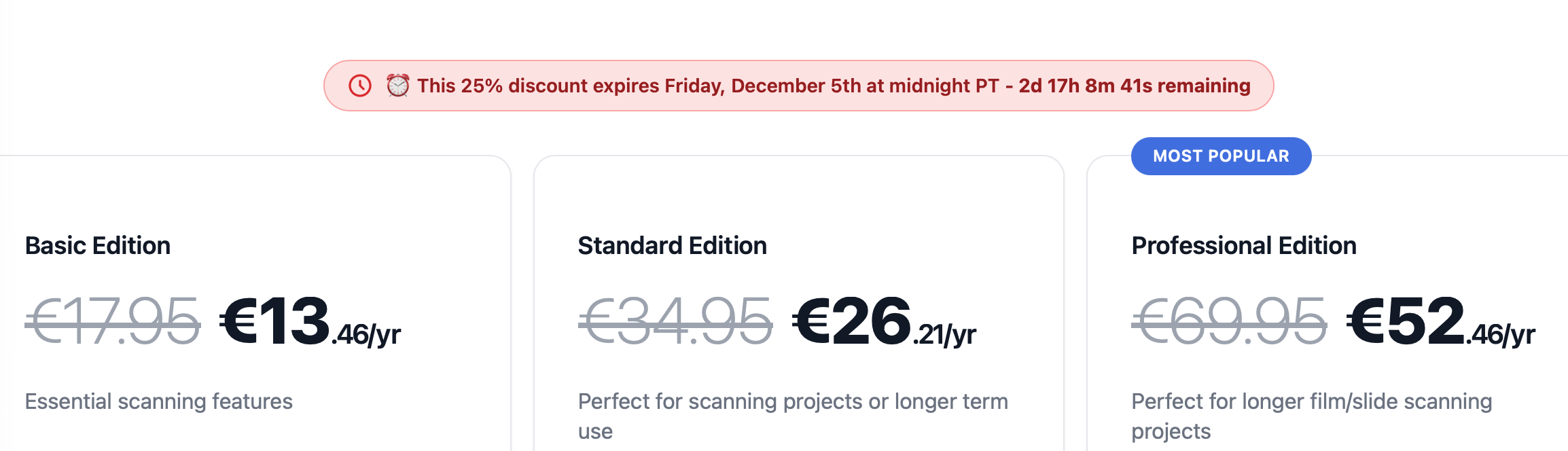
Task: Click the ".21/yr" suffix on Standard price
Action: pyautogui.click(x=945, y=335)
